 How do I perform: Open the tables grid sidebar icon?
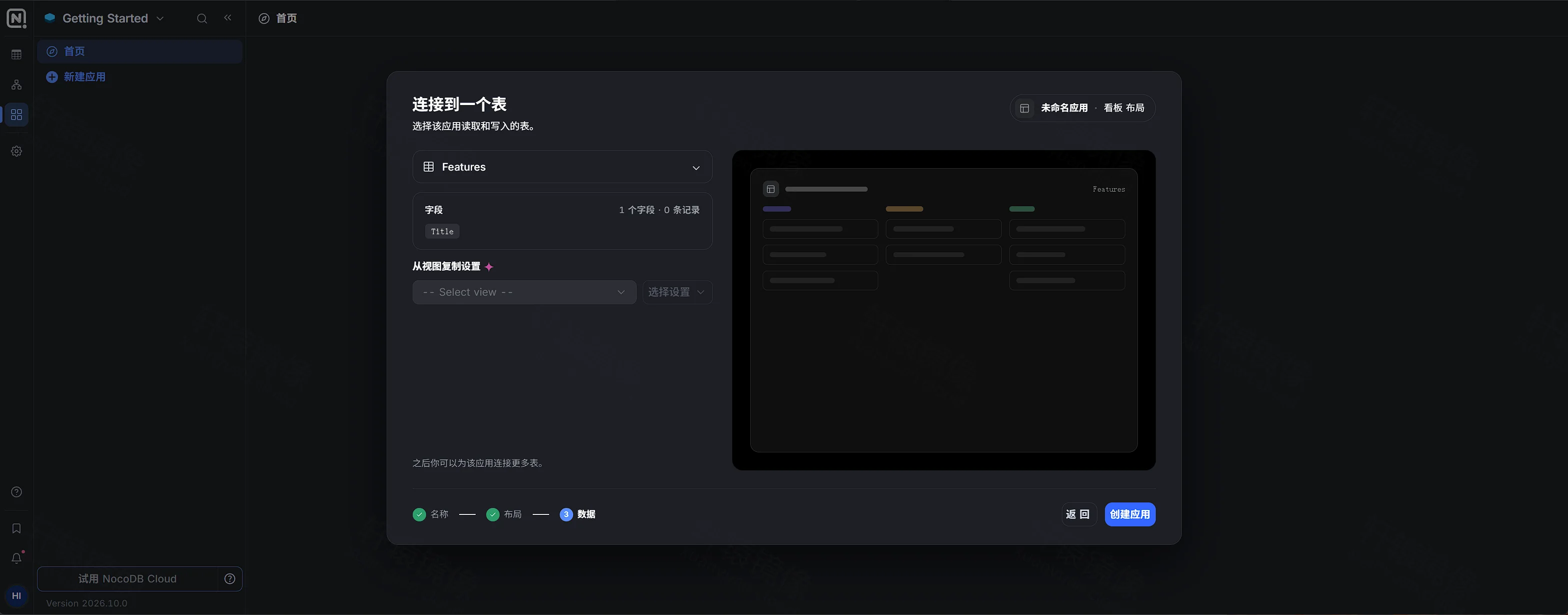pyautogui.click(x=17, y=55)
